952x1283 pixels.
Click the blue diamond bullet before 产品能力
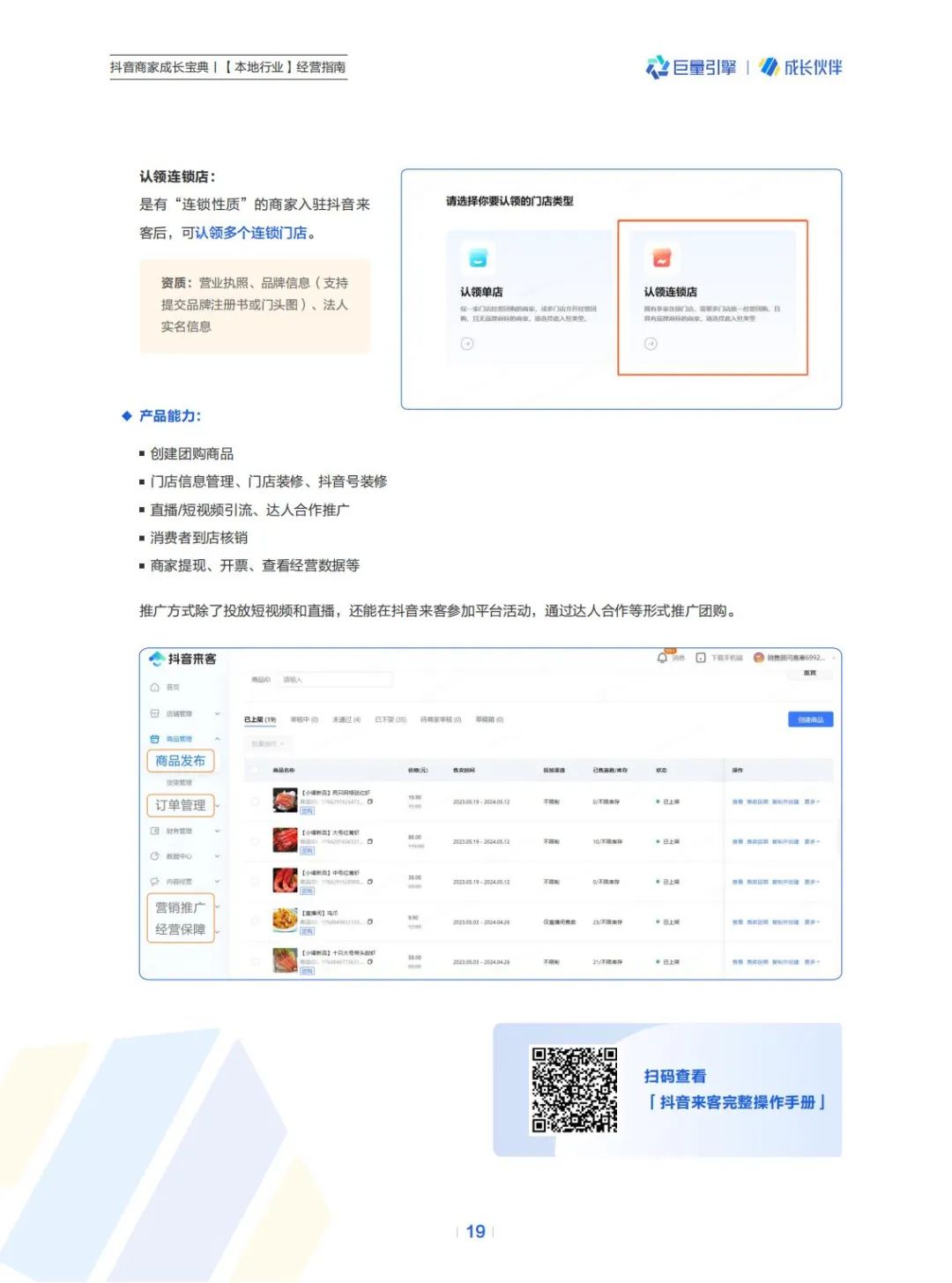tap(127, 416)
